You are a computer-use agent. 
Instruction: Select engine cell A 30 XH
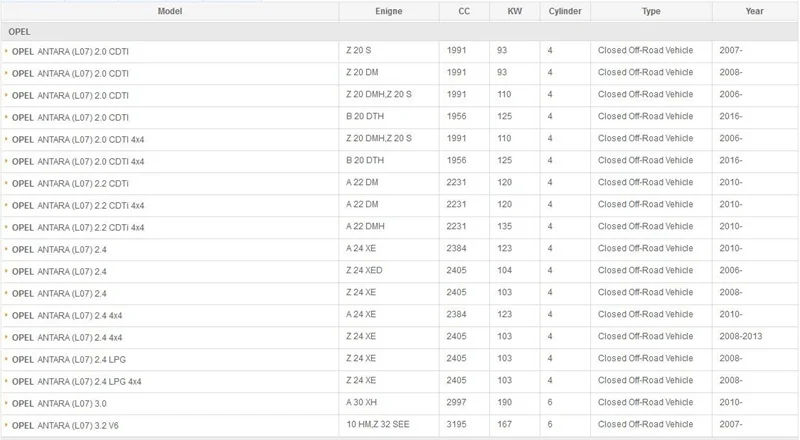point(361,402)
